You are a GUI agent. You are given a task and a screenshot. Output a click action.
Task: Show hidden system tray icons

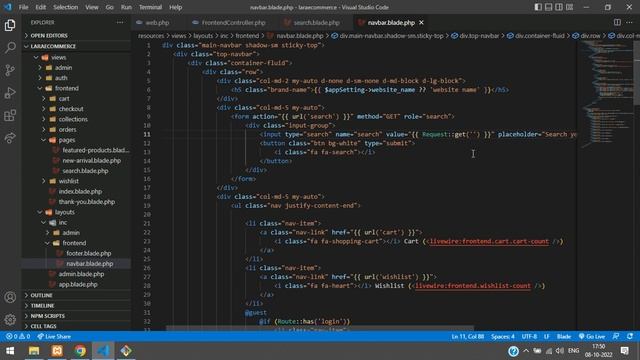(526, 351)
